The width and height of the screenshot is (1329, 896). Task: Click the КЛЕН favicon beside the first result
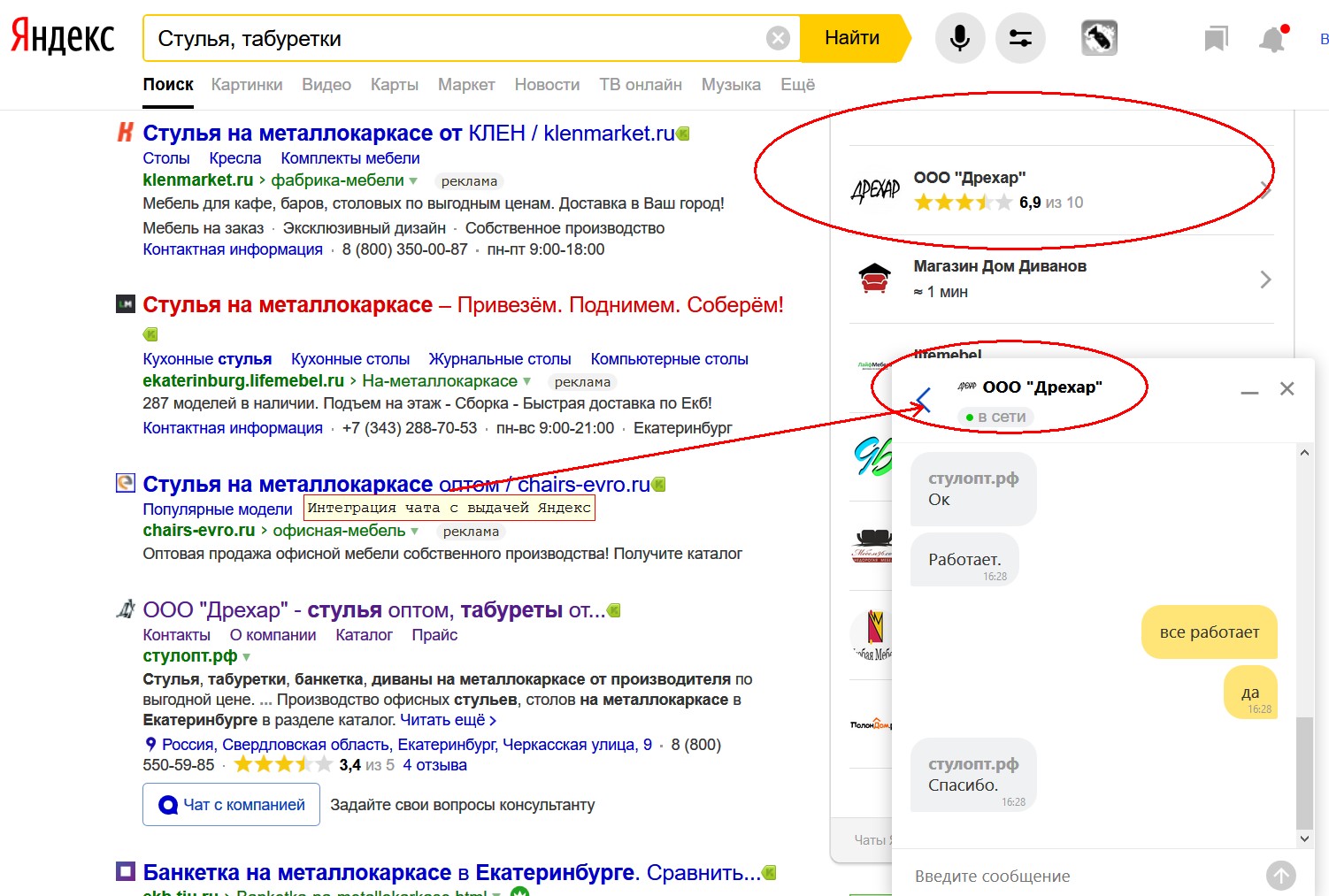125,133
